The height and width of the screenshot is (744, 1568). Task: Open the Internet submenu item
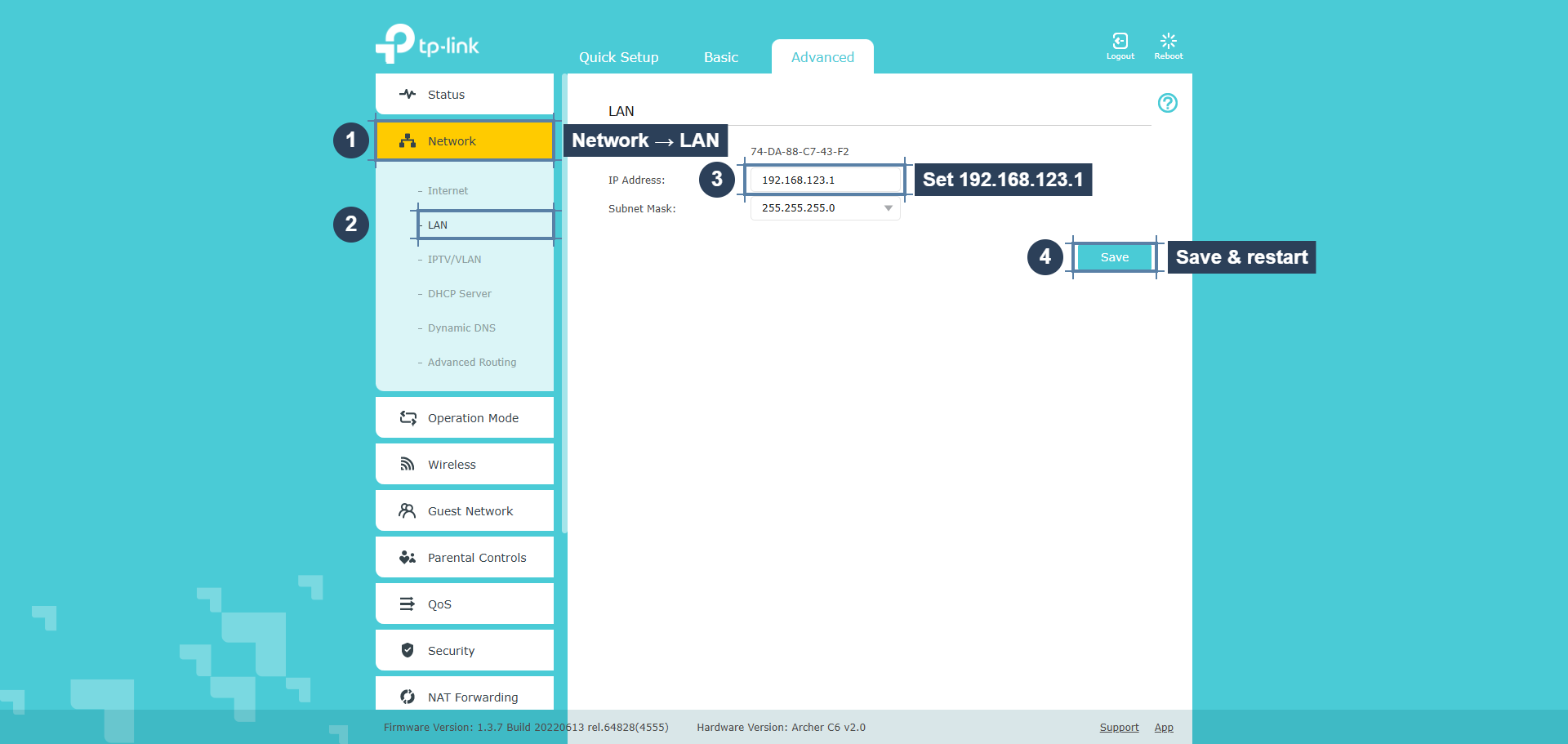point(448,191)
